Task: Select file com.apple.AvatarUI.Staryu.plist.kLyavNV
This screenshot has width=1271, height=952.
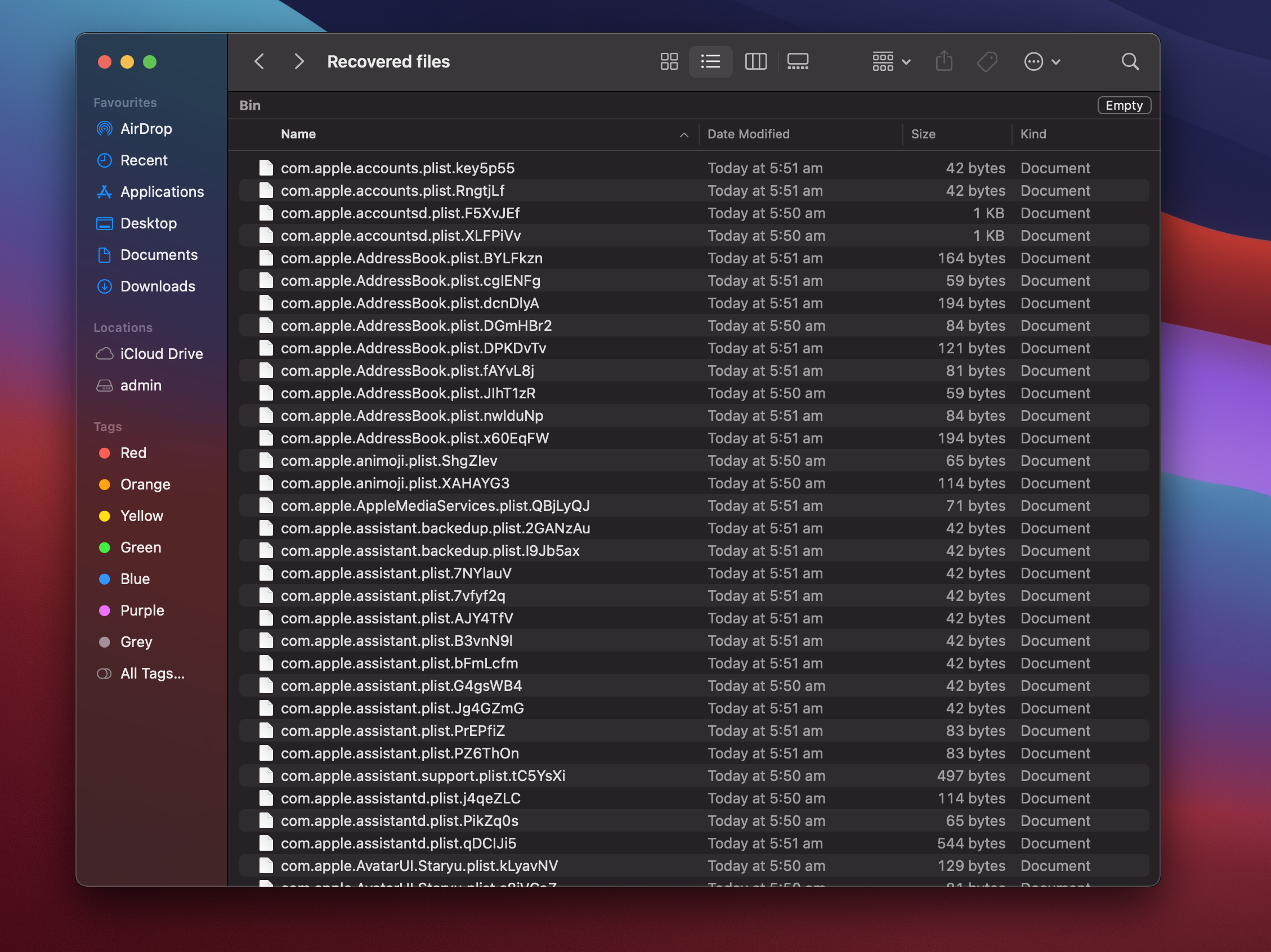Action: (693, 866)
